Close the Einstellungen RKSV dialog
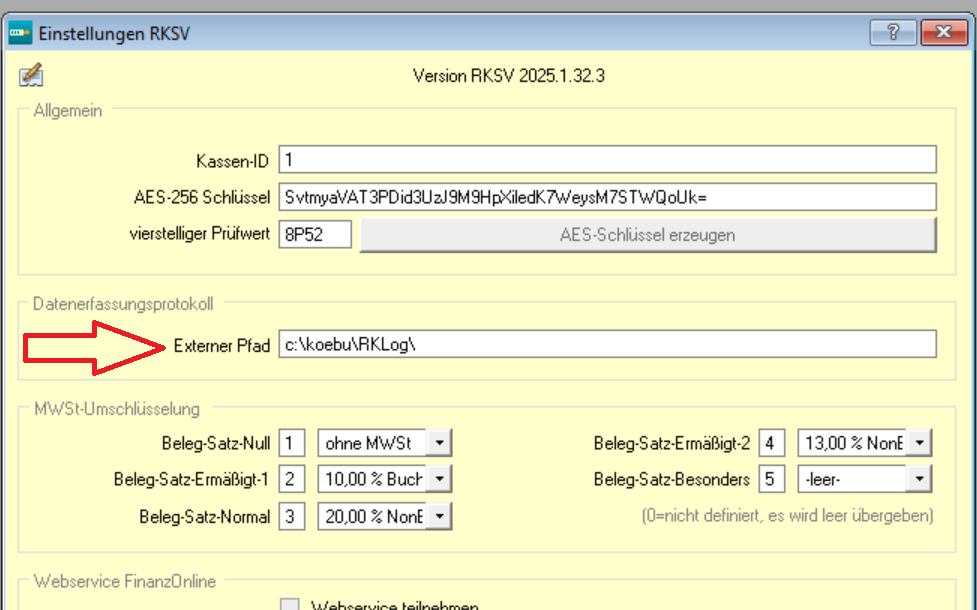Viewport: 977px width, 610px height. click(944, 32)
